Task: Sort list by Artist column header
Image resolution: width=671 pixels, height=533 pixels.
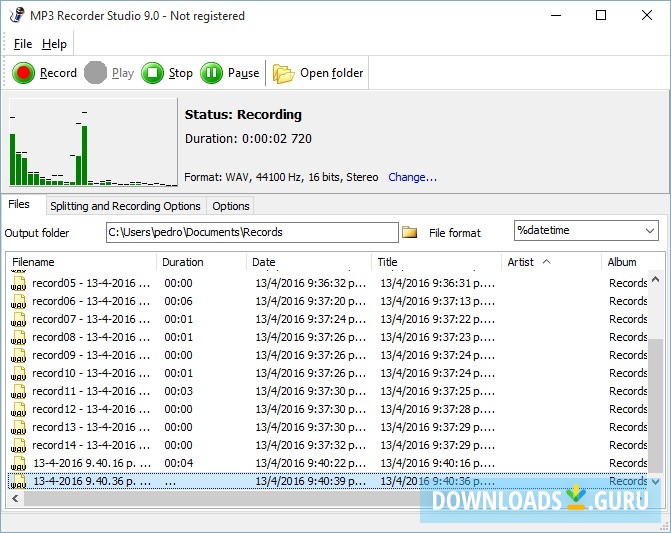Action: (552, 262)
